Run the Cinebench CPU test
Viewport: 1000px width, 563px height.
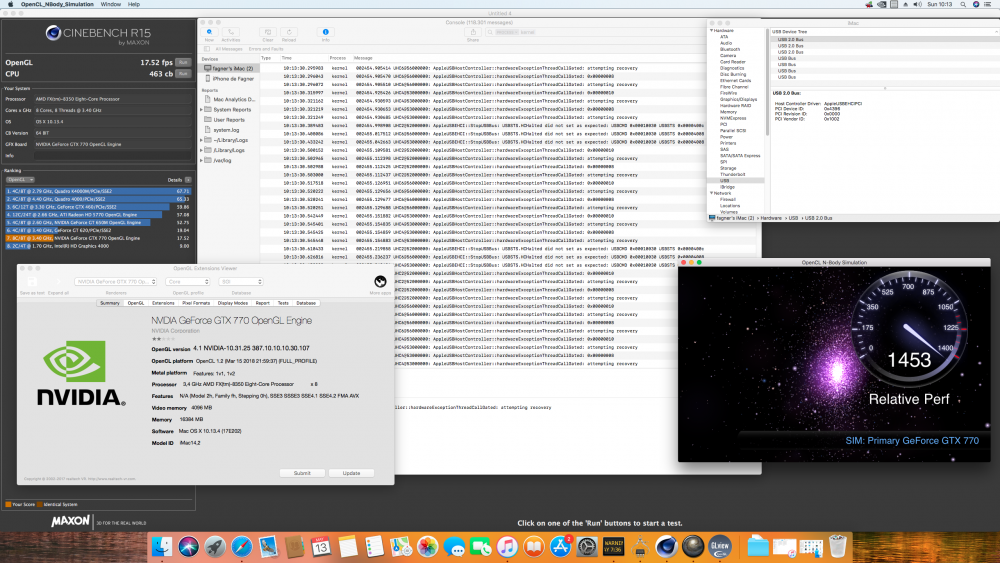184,74
